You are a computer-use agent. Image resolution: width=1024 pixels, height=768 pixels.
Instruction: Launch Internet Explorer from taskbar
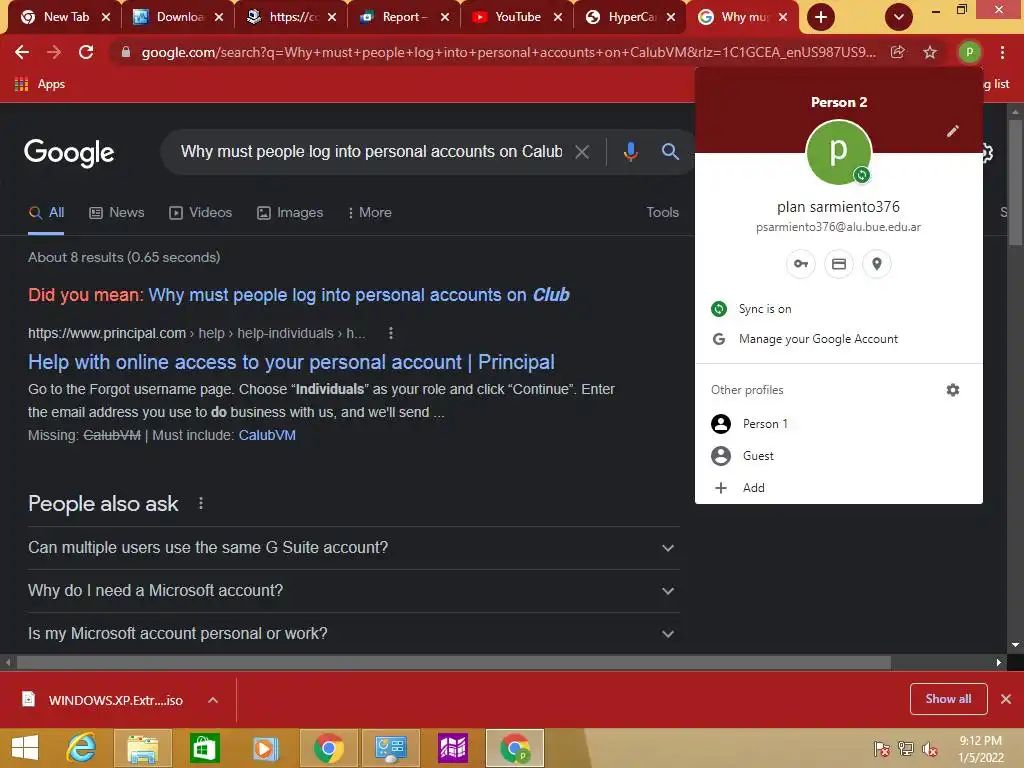pos(81,748)
